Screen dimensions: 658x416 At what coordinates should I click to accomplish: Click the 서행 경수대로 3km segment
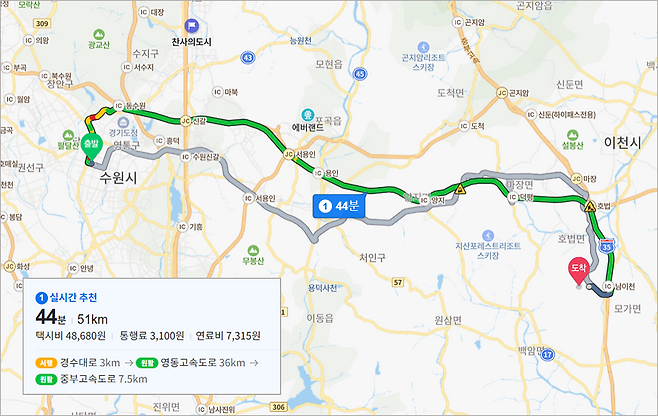click(x=78, y=363)
